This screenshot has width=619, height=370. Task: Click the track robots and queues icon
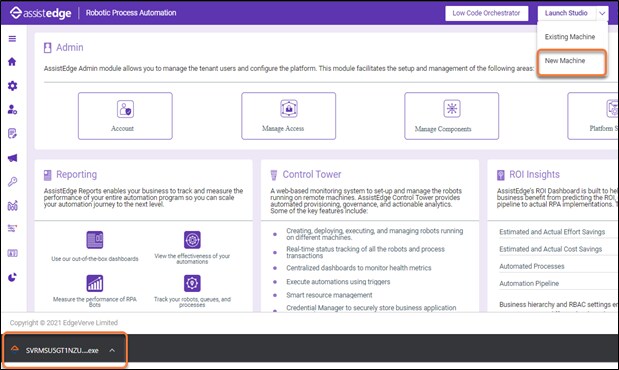click(192, 283)
